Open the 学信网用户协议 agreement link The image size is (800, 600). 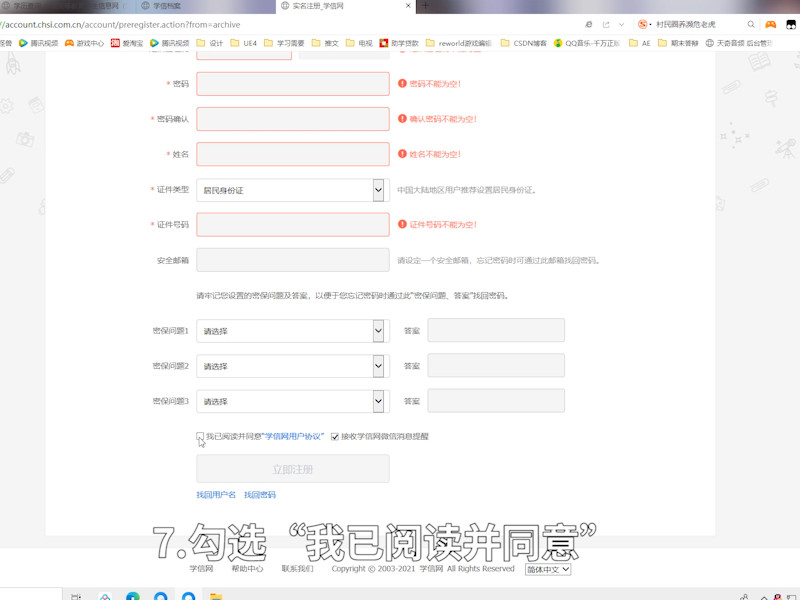pyautogui.click(x=264, y=436)
